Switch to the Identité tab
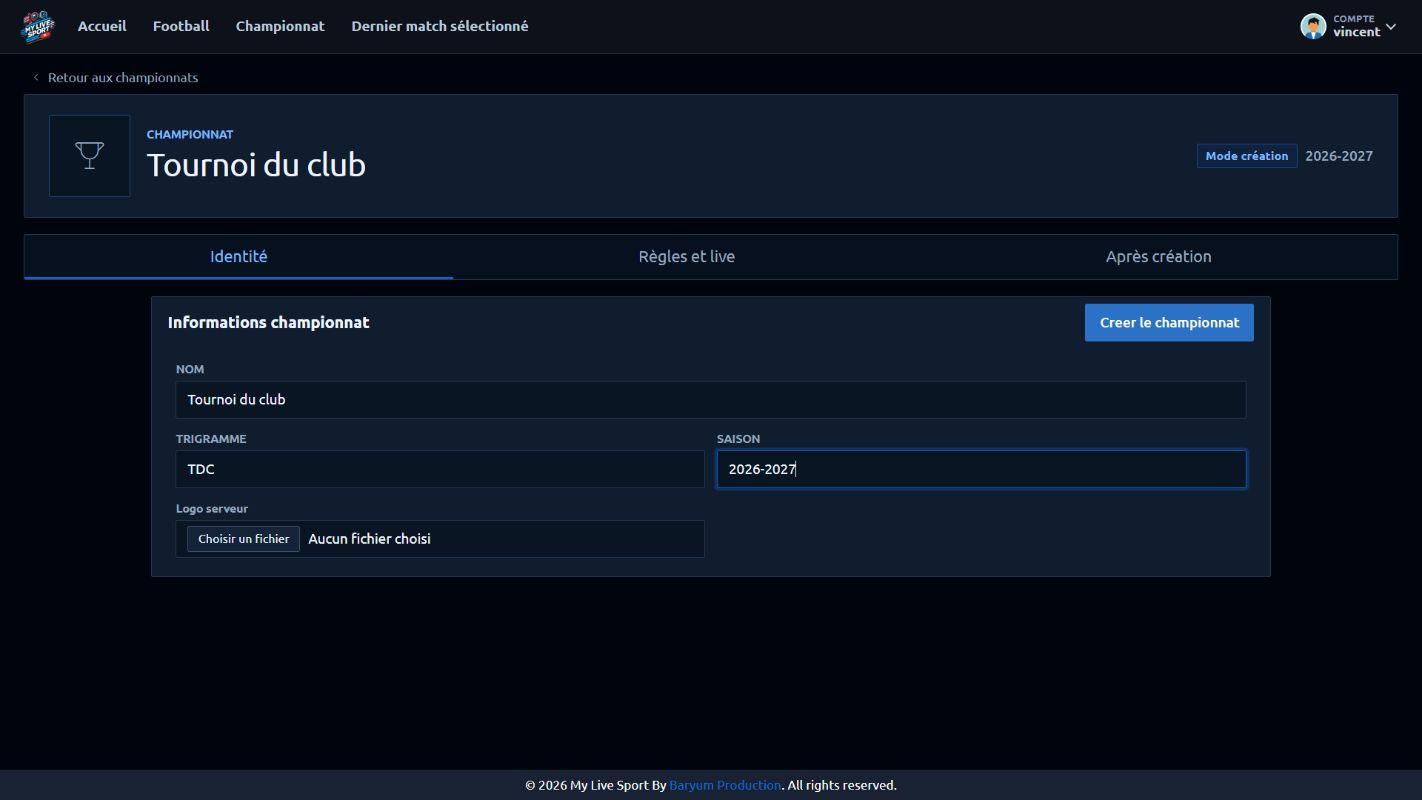The width and height of the screenshot is (1422, 800). tap(239, 257)
